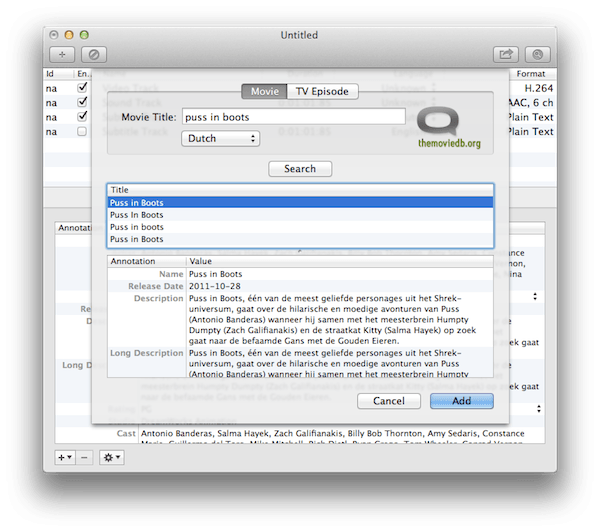Image resolution: width=600 pixels, height=532 pixels.
Task: Click the delete track toolbar icon
Action: [x=94, y=55]
